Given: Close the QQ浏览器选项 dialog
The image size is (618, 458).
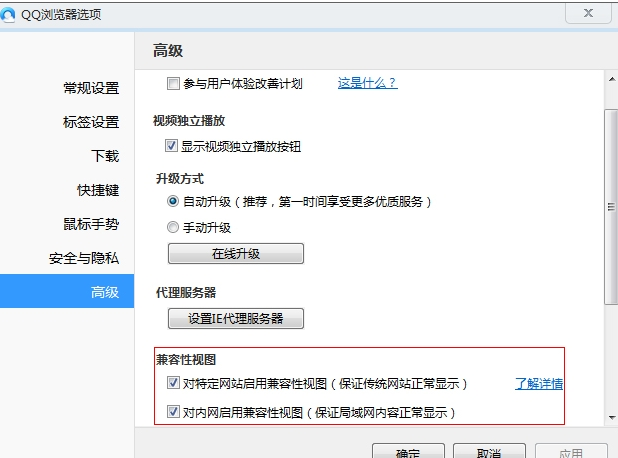Looking at the screenshot, I should (588, 13).
